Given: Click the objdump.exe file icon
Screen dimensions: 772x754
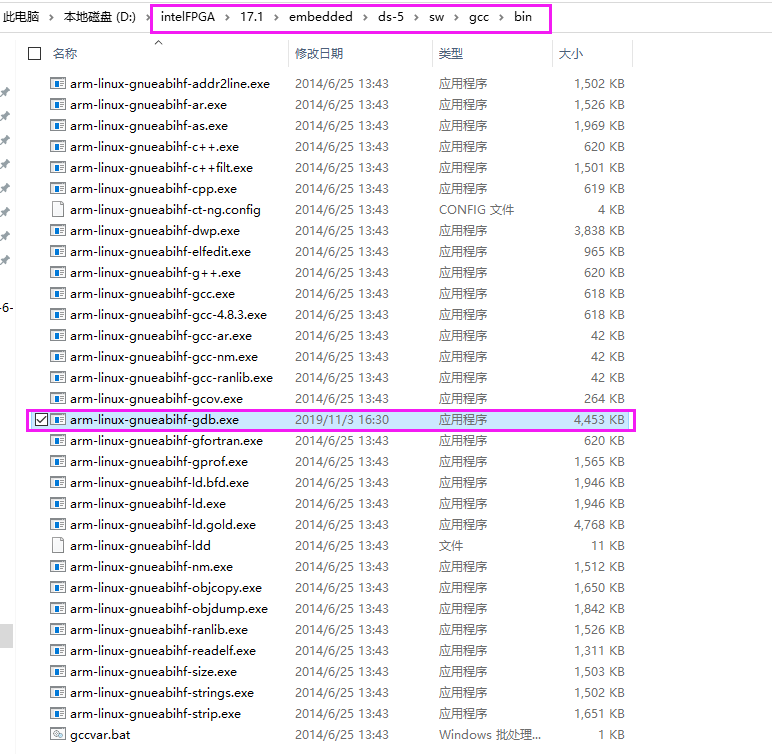Looking at the screenshot, I should [58, 609].
